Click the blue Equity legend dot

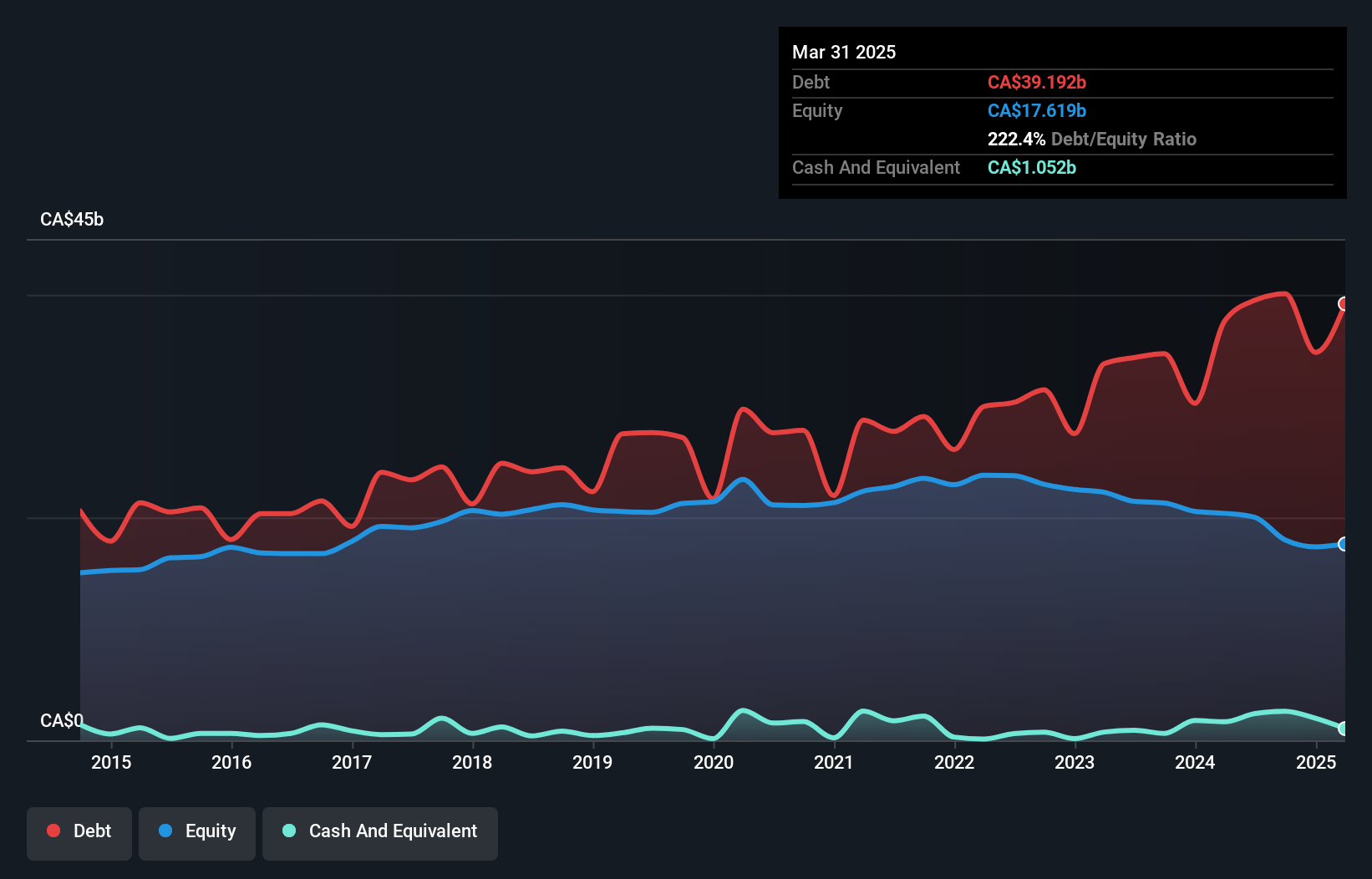(165, 831)
